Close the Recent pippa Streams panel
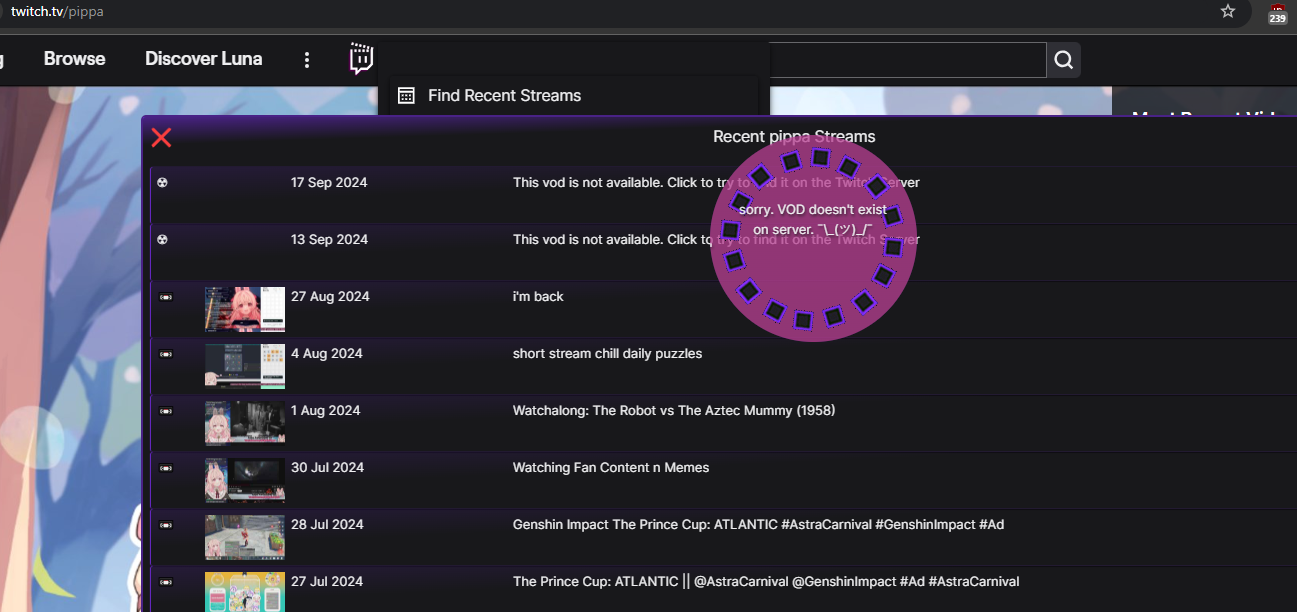Viewport: 1297px width, 612px height. (161, 138)
